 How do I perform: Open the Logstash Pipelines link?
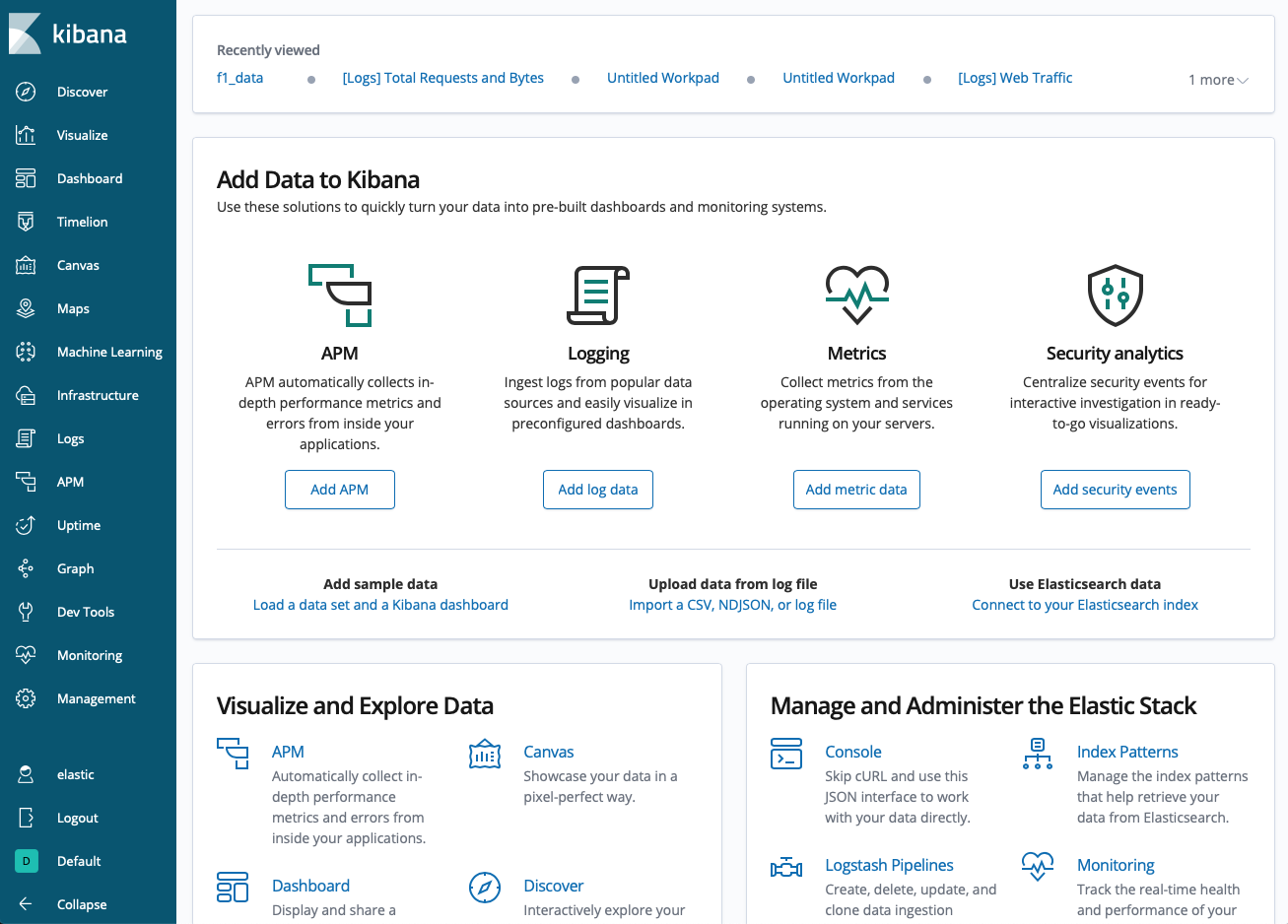click(x=890, y=865)
